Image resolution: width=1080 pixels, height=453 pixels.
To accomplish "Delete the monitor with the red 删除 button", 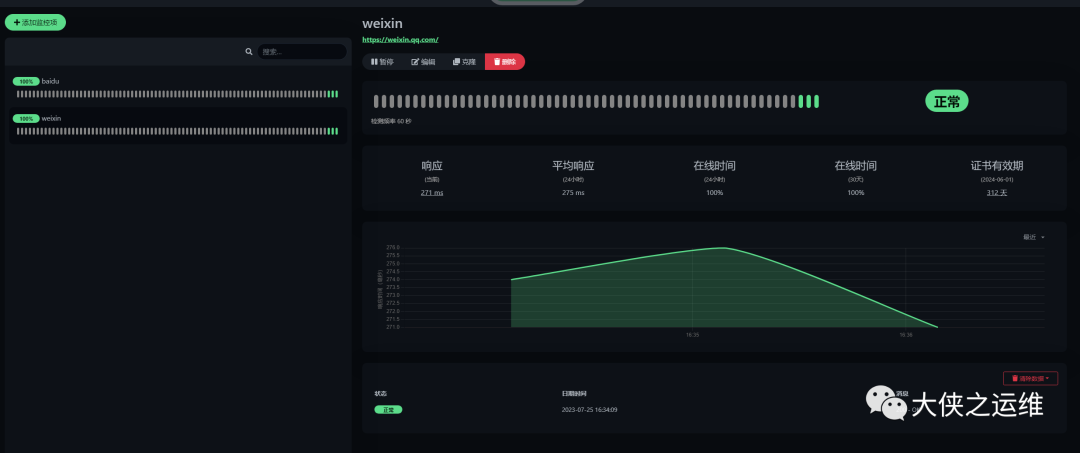I will click(505, 62).
